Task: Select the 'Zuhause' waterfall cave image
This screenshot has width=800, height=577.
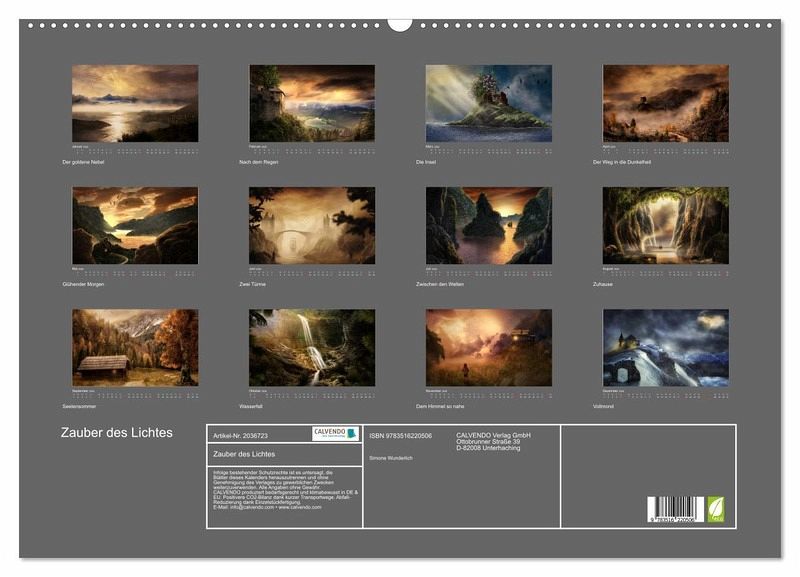Action: 665,225
